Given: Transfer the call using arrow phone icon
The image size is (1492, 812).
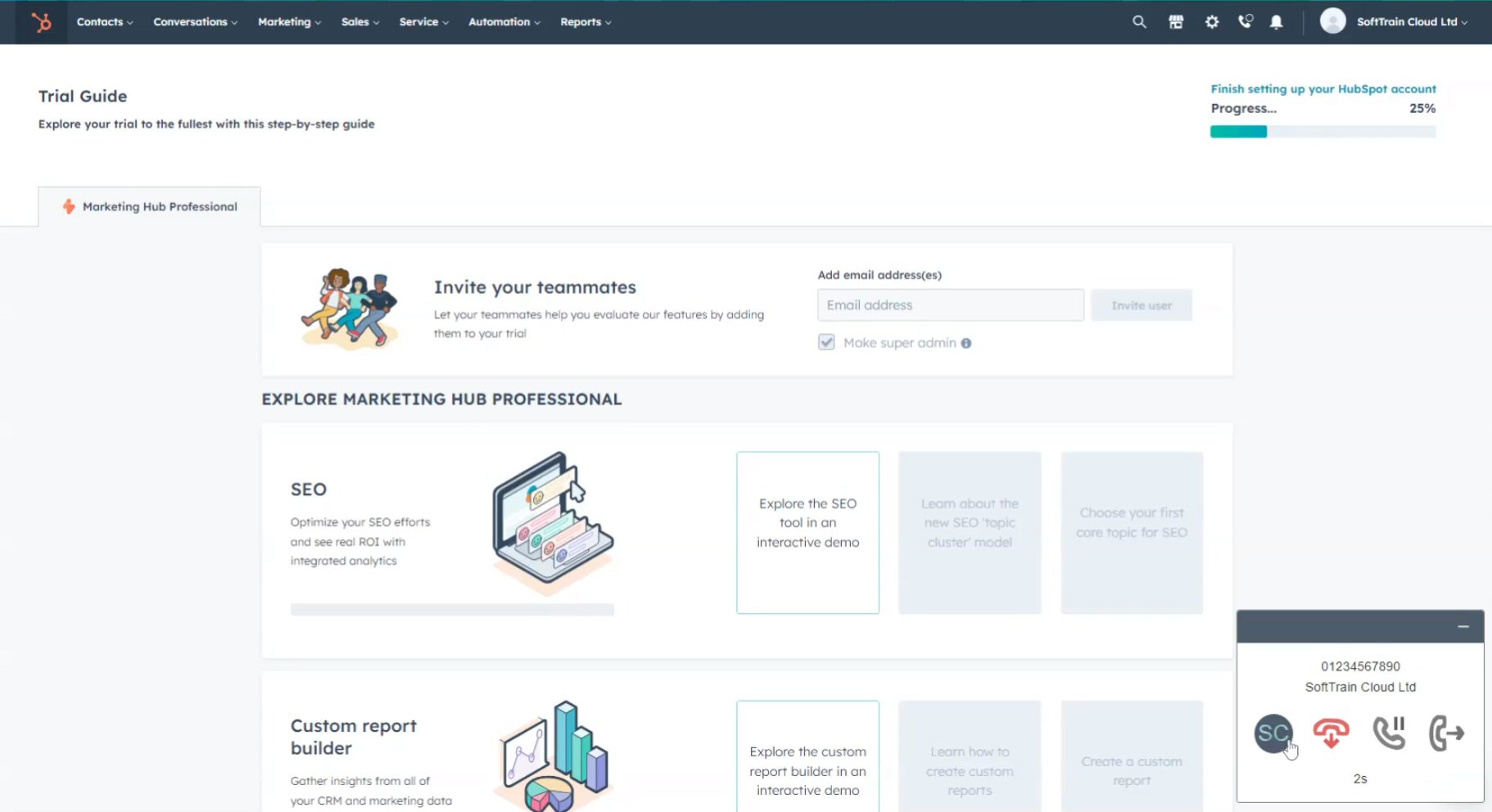Looking at the screenshot, I should 1446,733.
